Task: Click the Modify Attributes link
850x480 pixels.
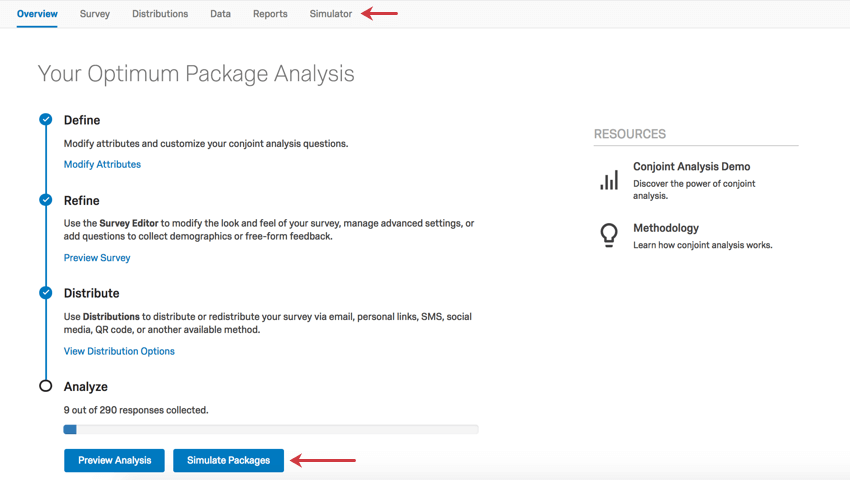Action: [102, 164]
